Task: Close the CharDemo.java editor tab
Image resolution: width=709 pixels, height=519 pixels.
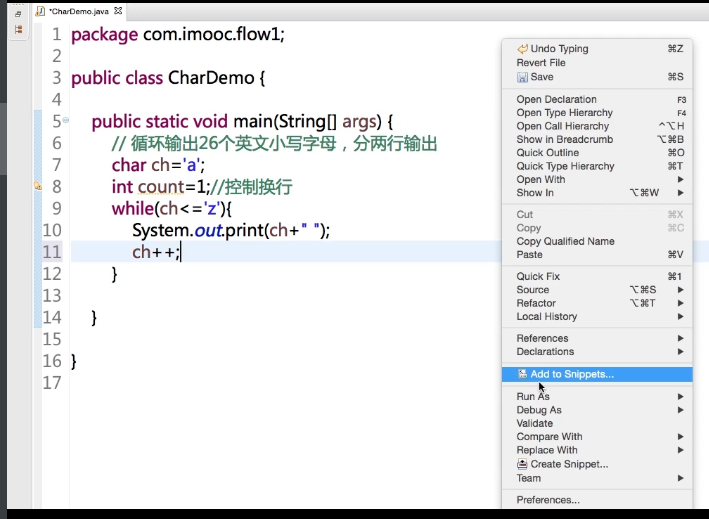Action: (x=118, y=11)
